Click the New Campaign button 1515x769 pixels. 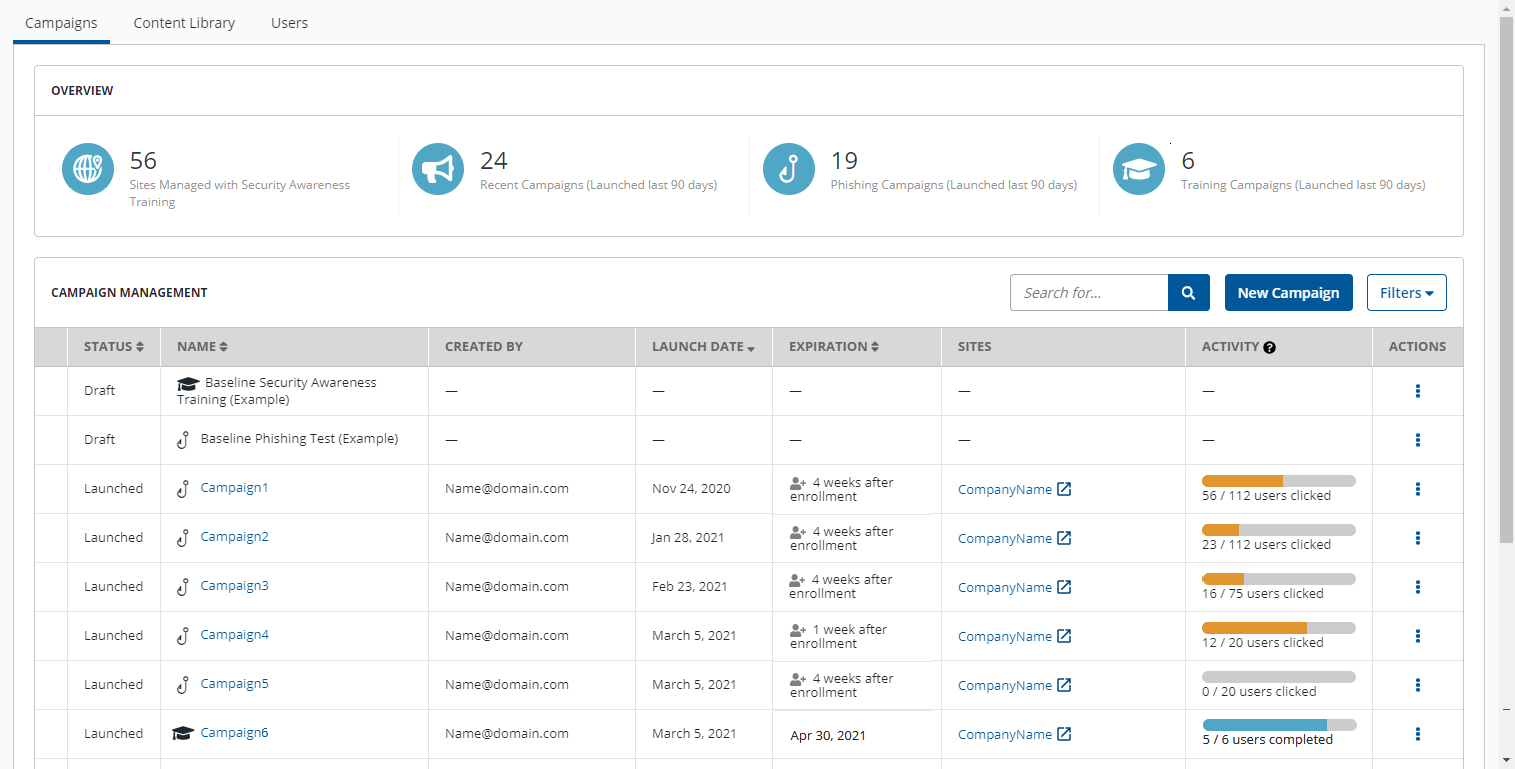click(1288, 293)
